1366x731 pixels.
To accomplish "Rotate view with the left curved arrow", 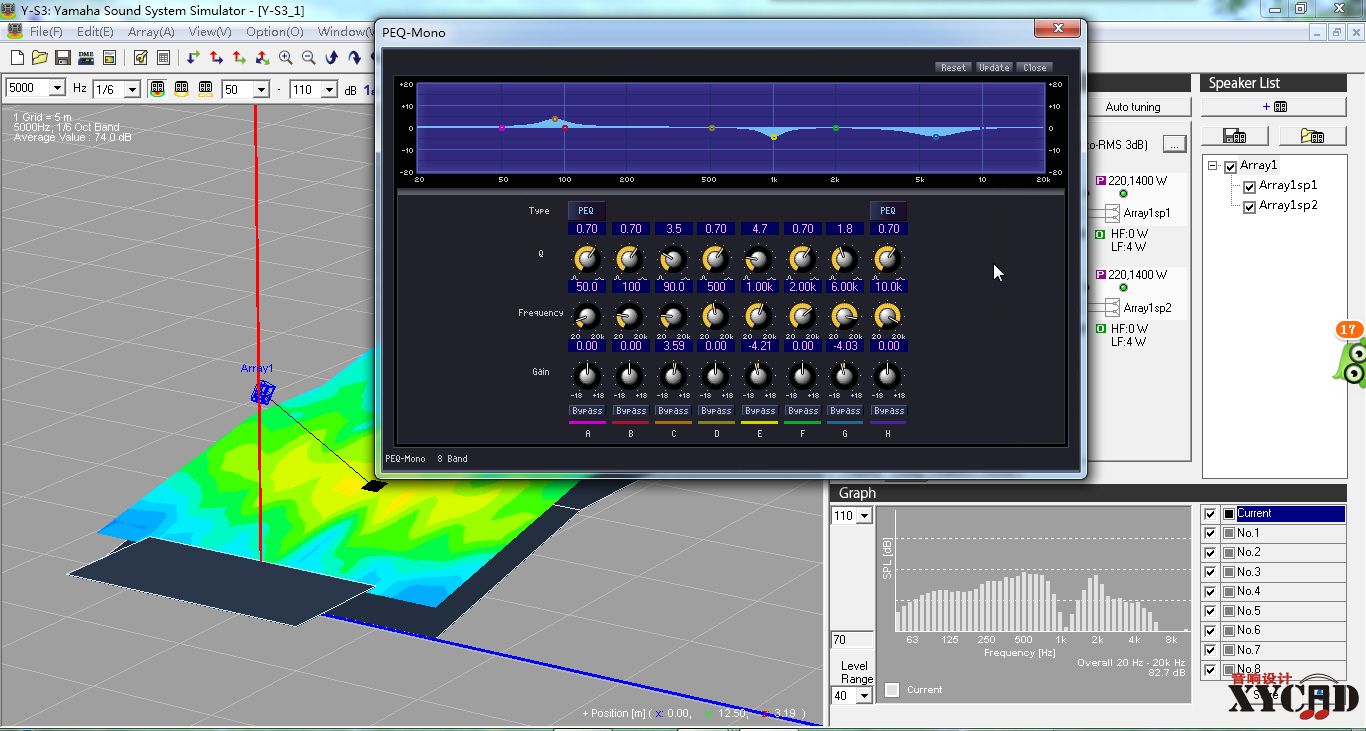I will (332, 58).
